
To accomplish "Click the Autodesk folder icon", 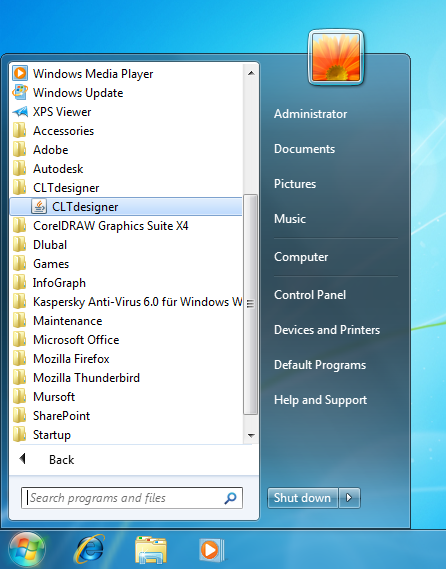I will pos(20,168).
